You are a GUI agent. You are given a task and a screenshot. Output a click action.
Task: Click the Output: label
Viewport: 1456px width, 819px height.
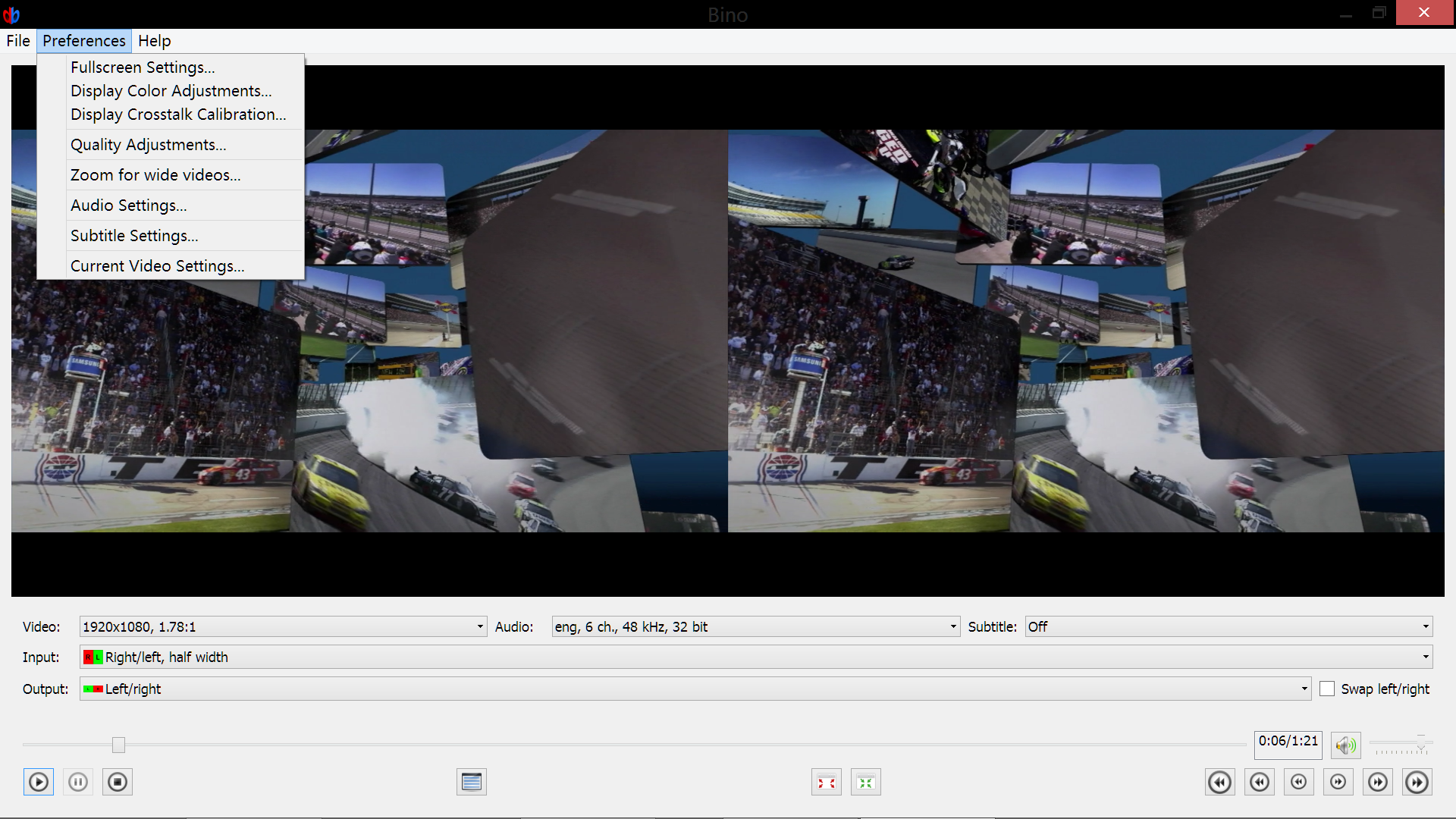click(45, 689)
